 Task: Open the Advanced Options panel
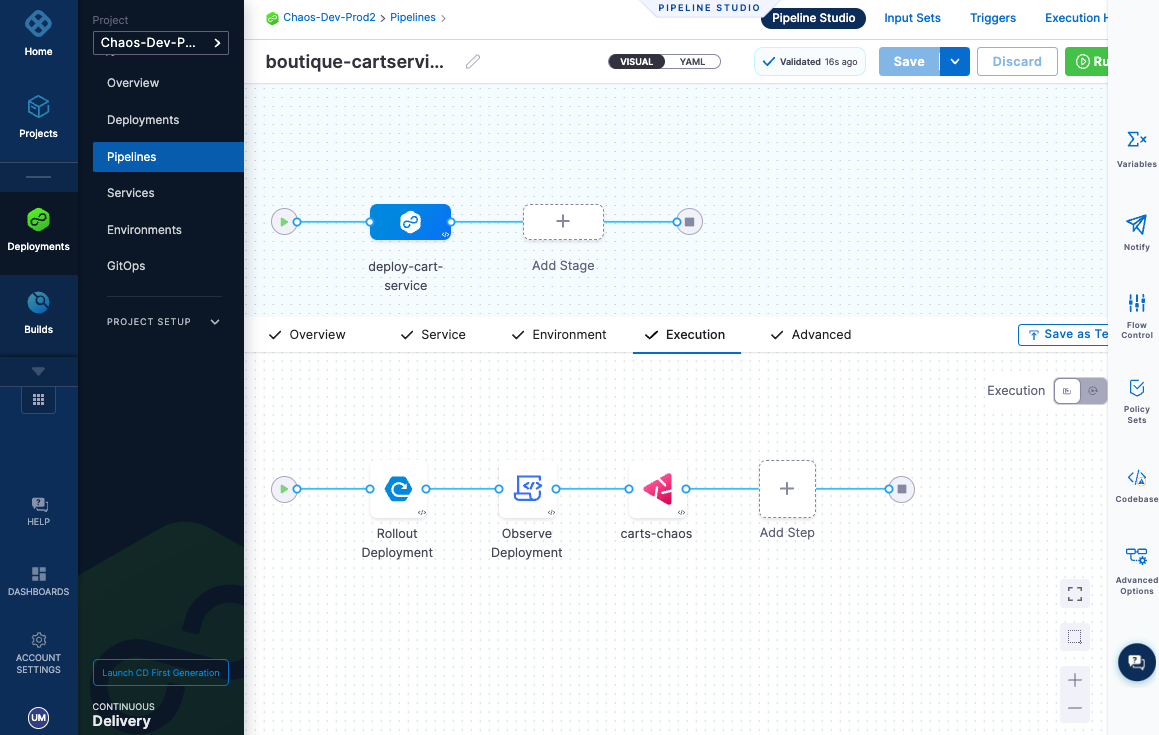(x=1136, y=571)
